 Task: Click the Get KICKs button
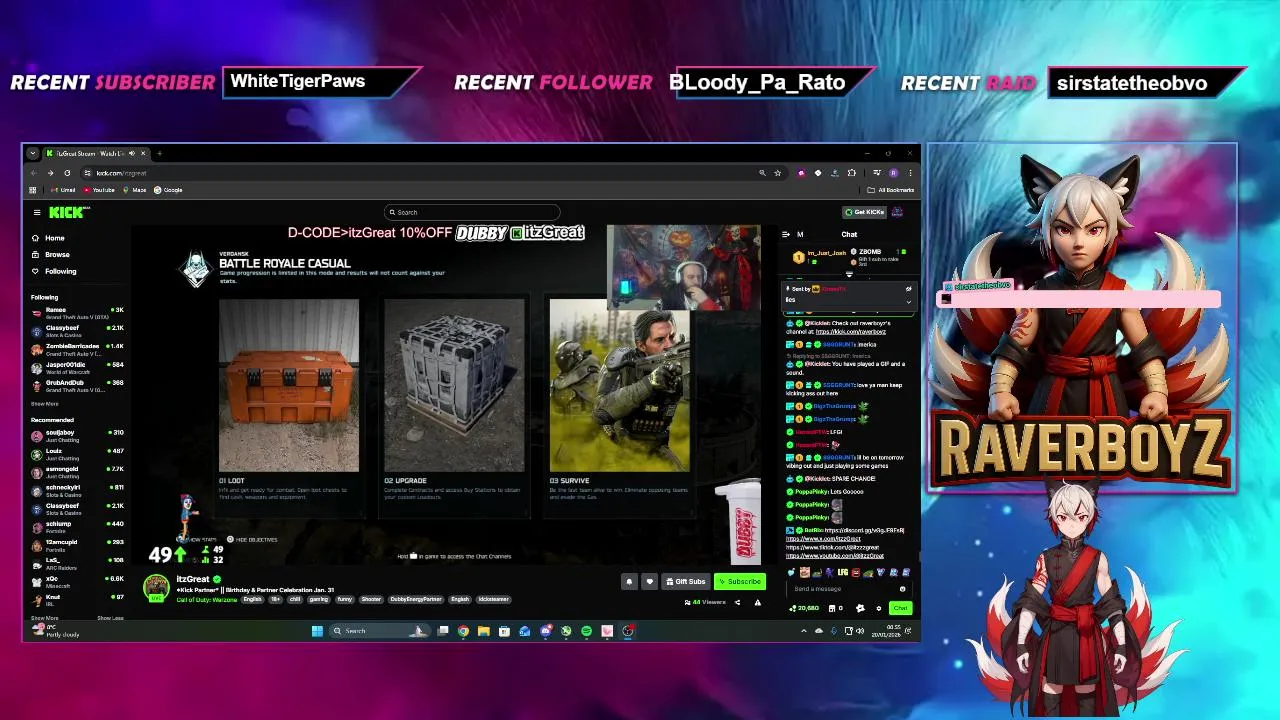point(864,212)
